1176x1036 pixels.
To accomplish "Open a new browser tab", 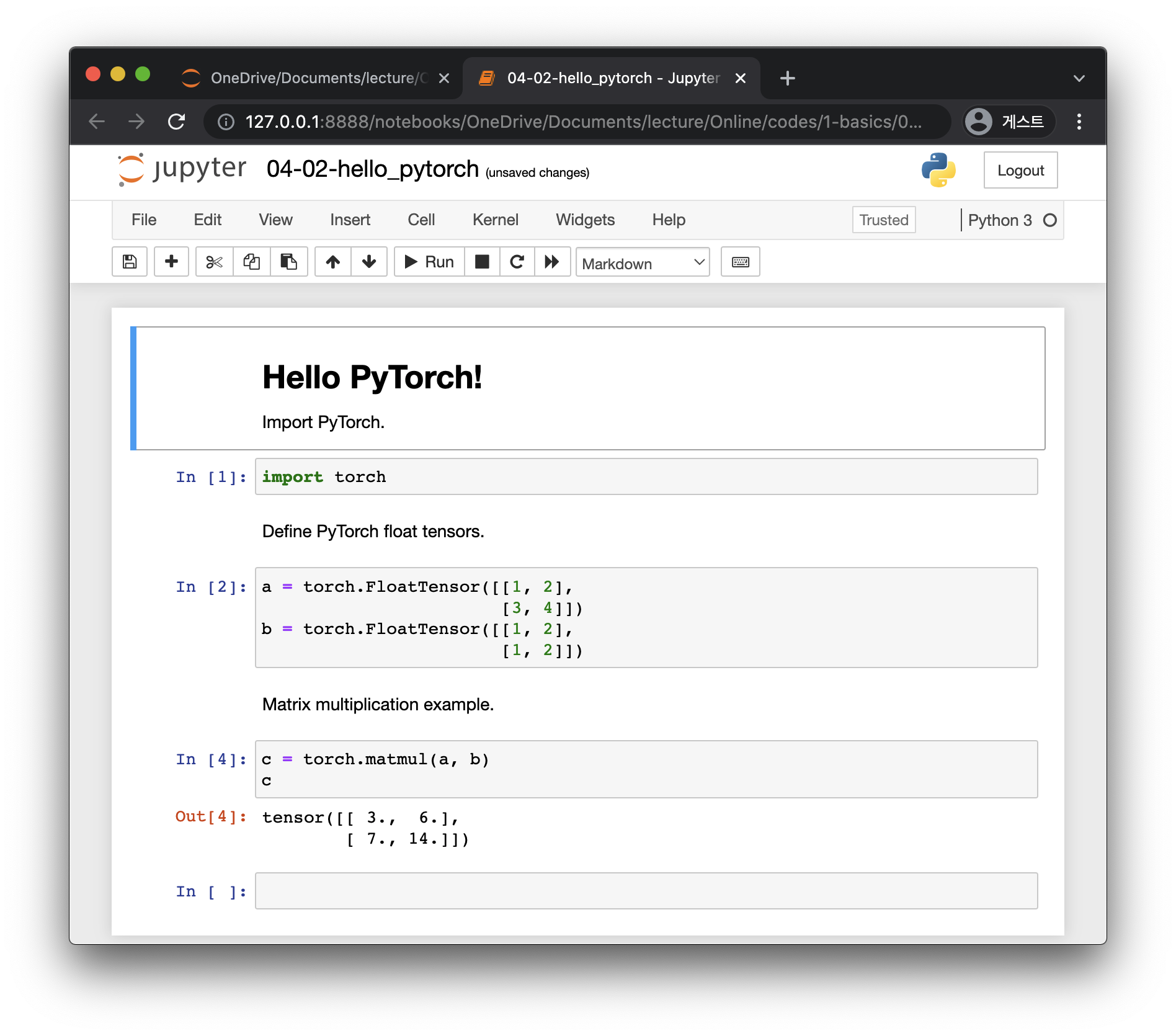I will click(x=788, y=78).
